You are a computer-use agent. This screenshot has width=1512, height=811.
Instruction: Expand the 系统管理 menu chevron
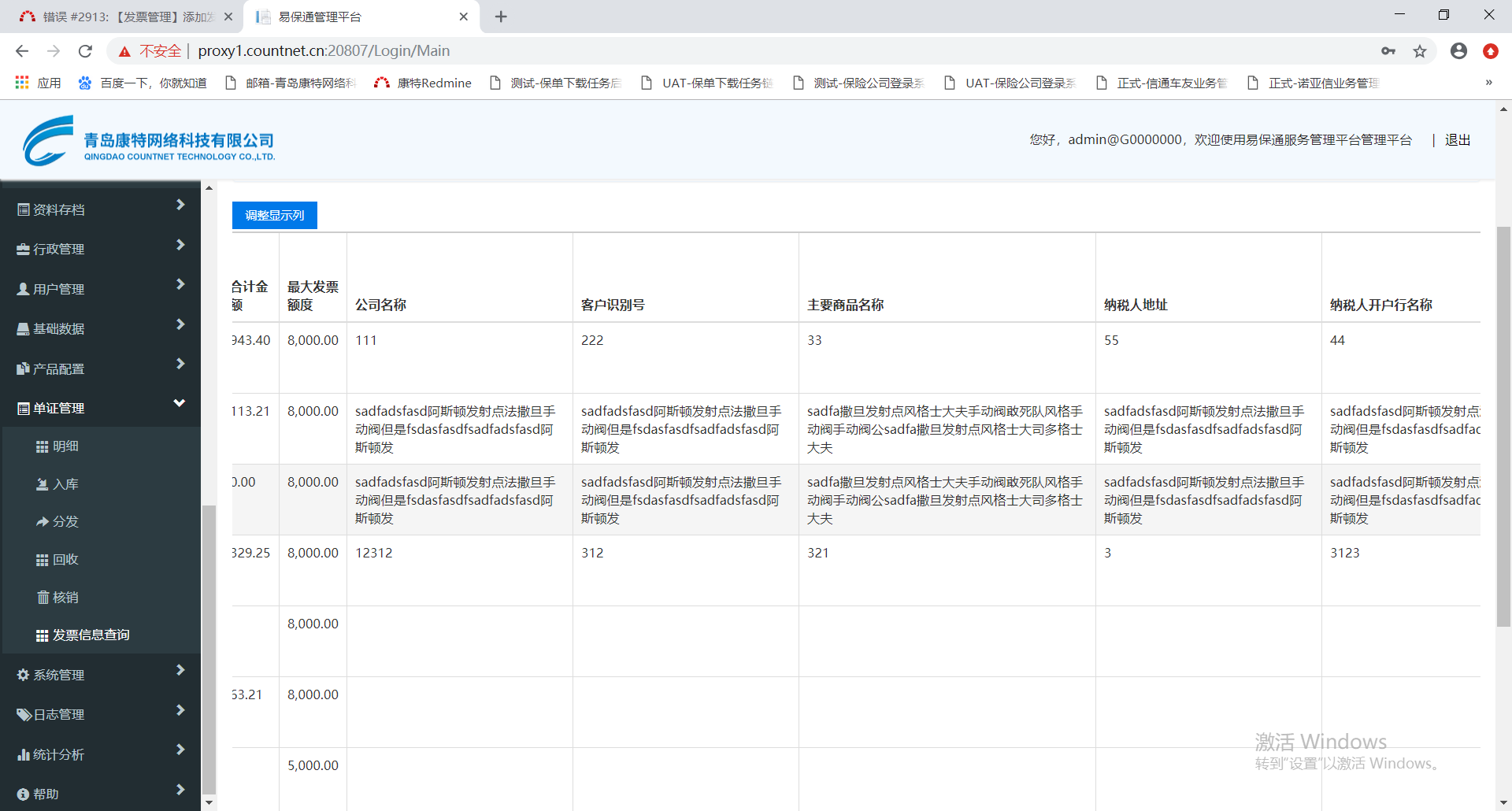(180, 671)
